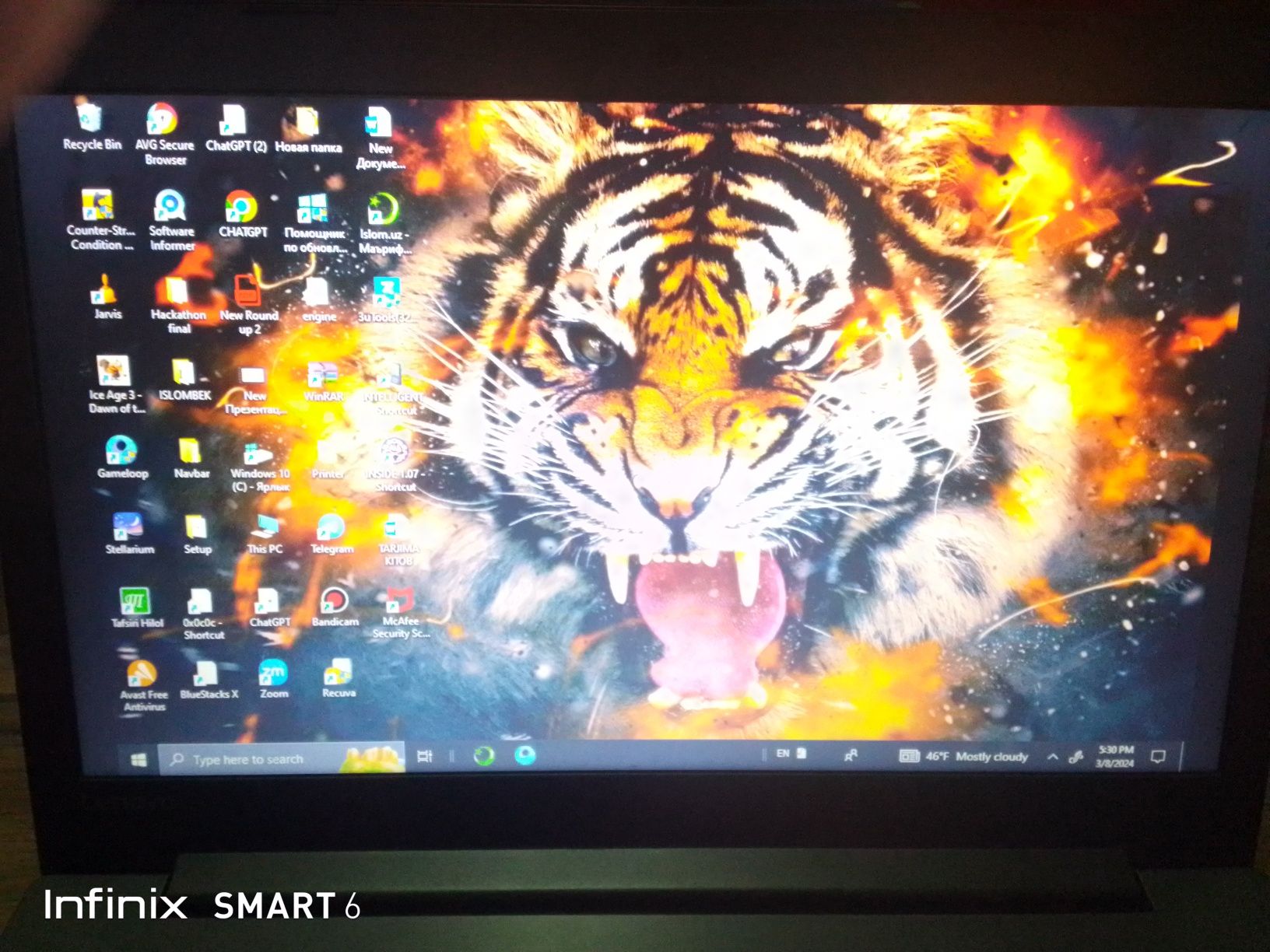Select the INTELLIGENT Shortcut icon
The width and height of the screenshot is (1270, 952).
pyautogui.click(x=391, y=389)
